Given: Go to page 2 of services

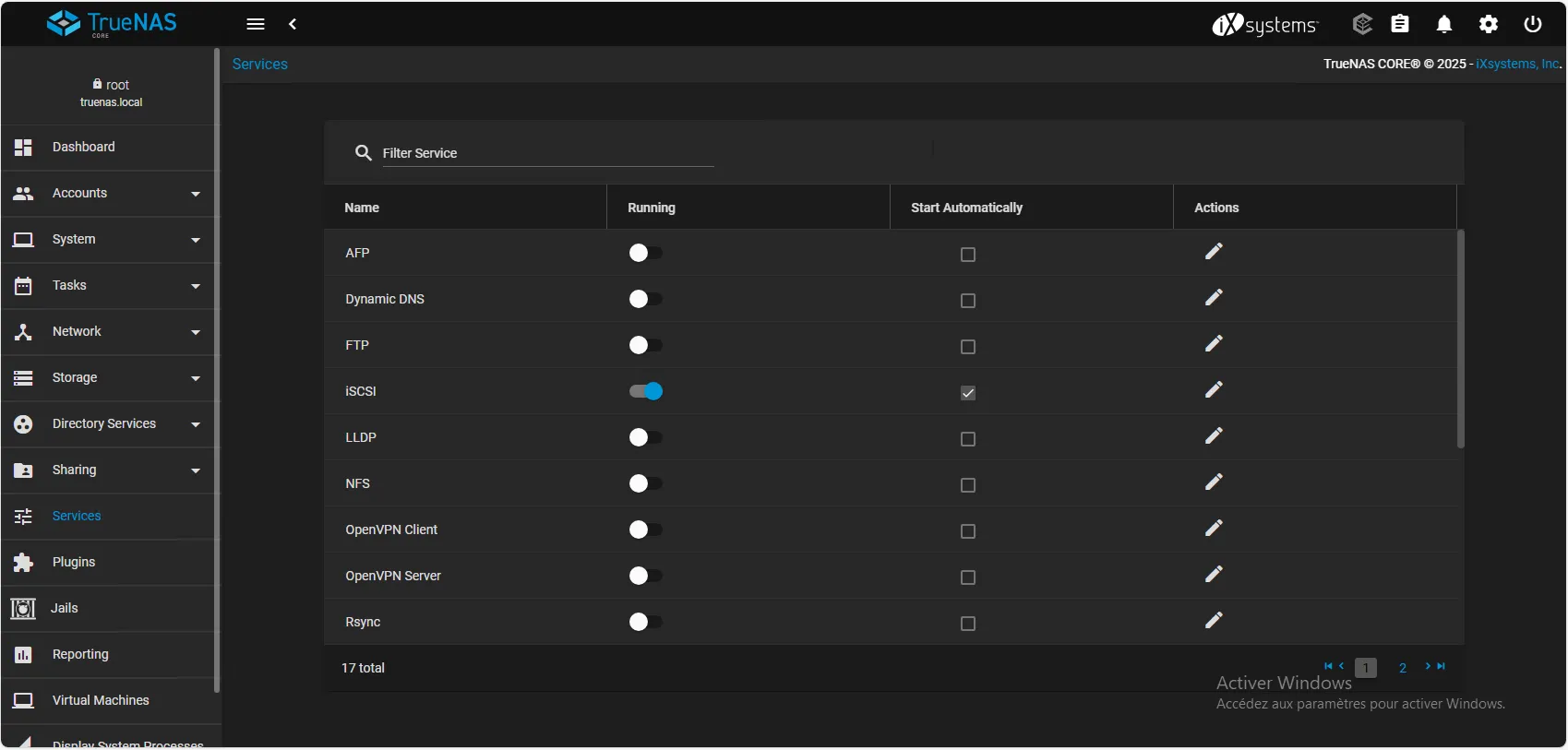Looking at the screenshot, I should [x=1403, y=668].
